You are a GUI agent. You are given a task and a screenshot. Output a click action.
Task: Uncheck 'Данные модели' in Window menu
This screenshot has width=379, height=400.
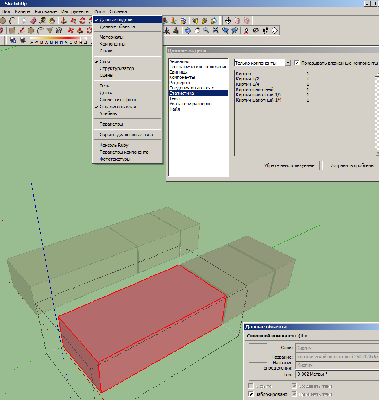coord(127,20)
